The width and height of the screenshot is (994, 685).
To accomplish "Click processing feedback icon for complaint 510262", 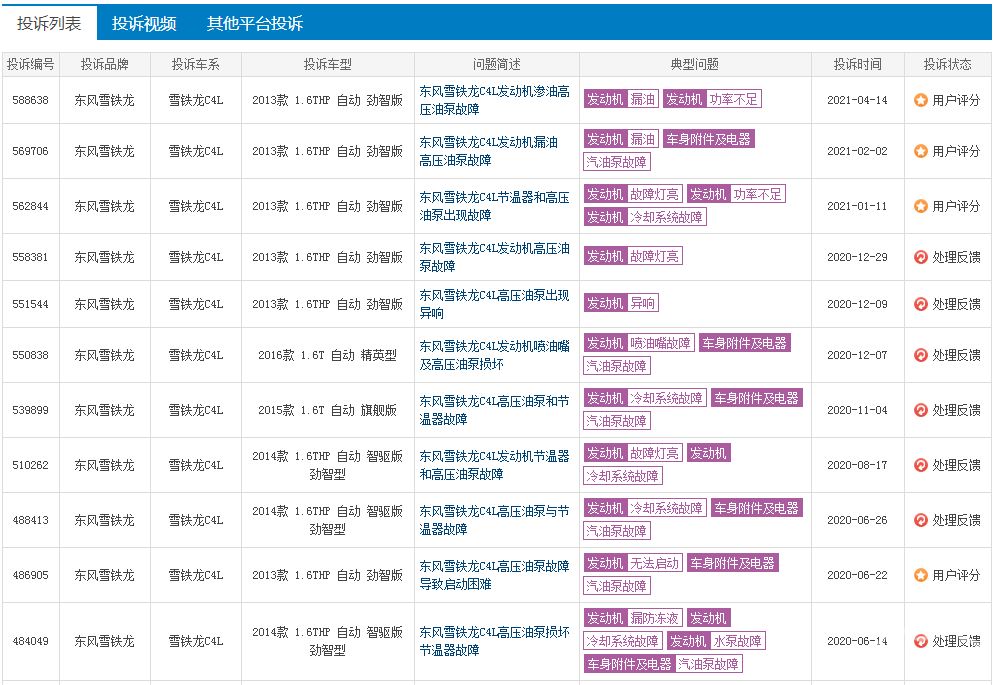I will click(920, 465).
